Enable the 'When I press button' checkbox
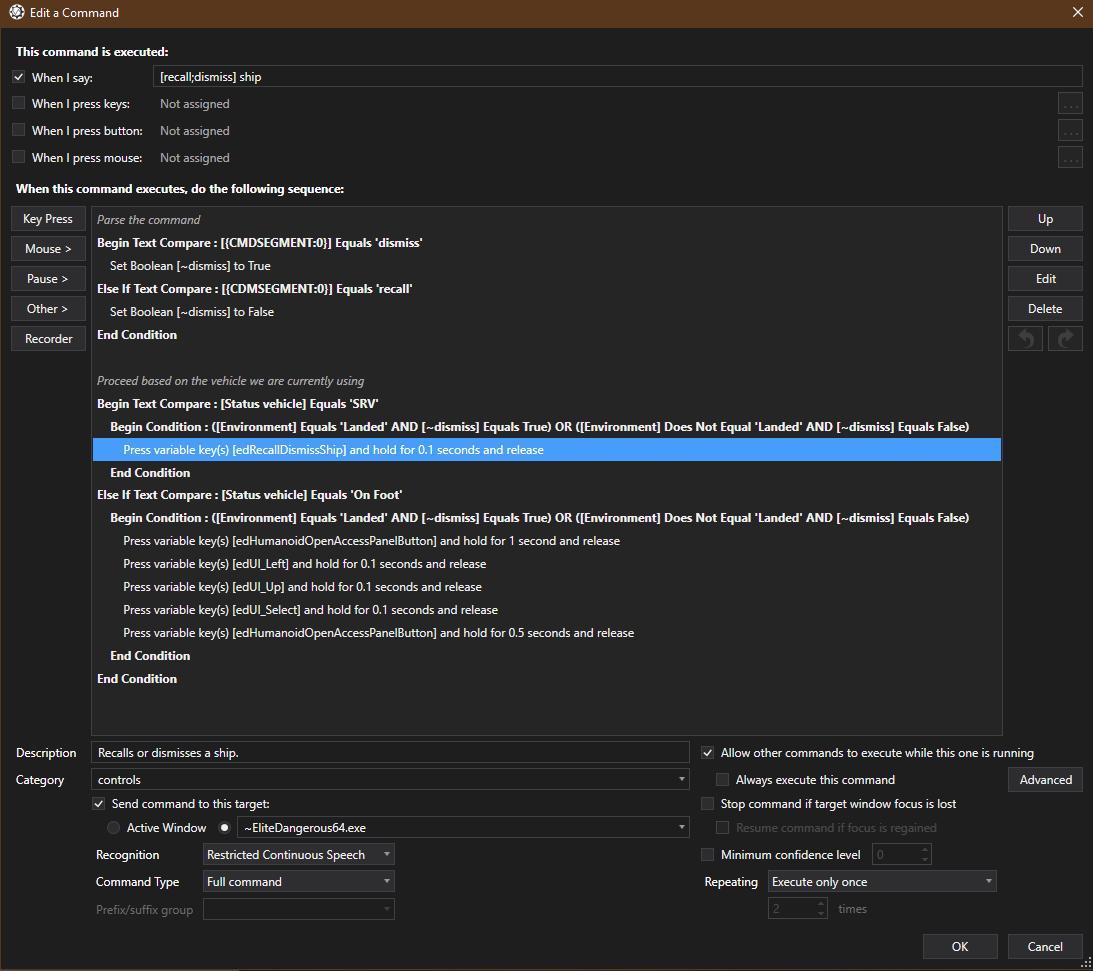The width and height of the screenshot is (1093, 971). 19,130
